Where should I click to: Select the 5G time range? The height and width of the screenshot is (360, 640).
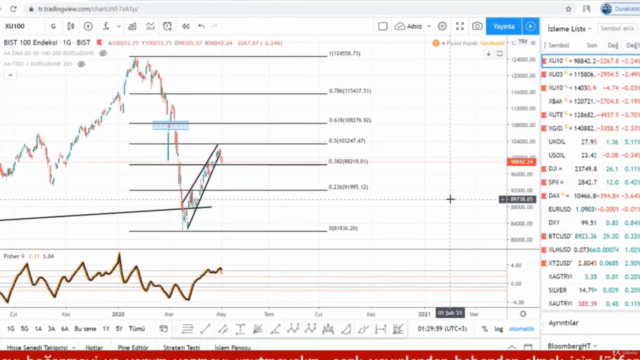click(x=24, y=329)
